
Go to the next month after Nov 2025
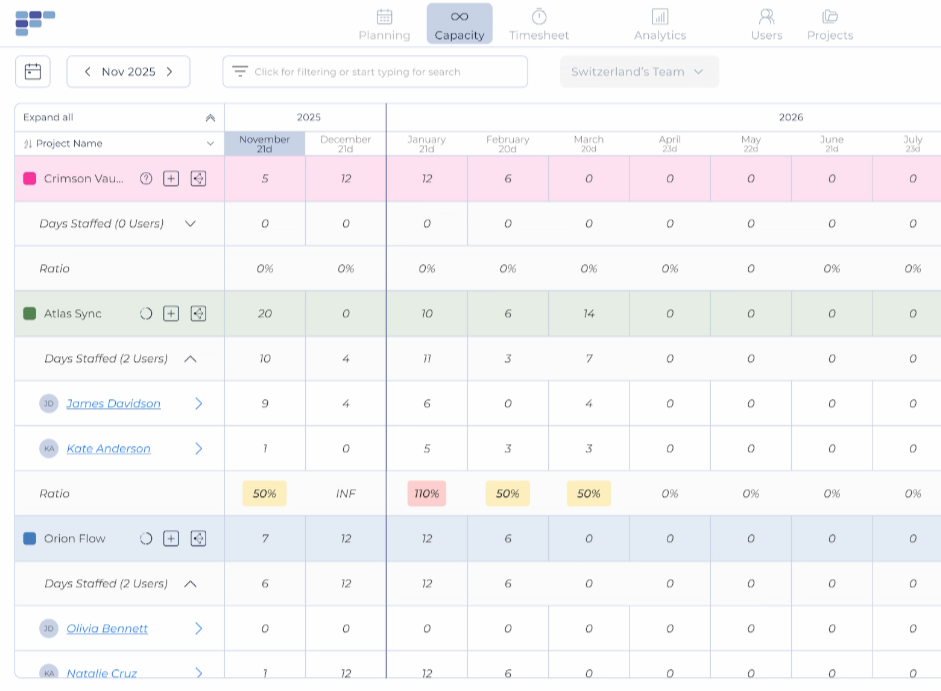coord(170,72)
